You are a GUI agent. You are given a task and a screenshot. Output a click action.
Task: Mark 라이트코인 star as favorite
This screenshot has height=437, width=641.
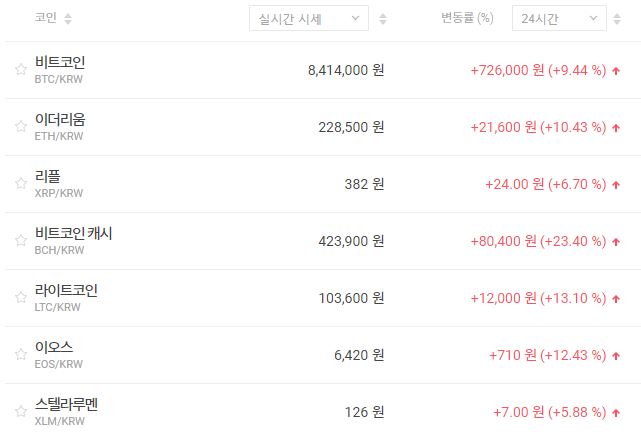coord(20,298)
